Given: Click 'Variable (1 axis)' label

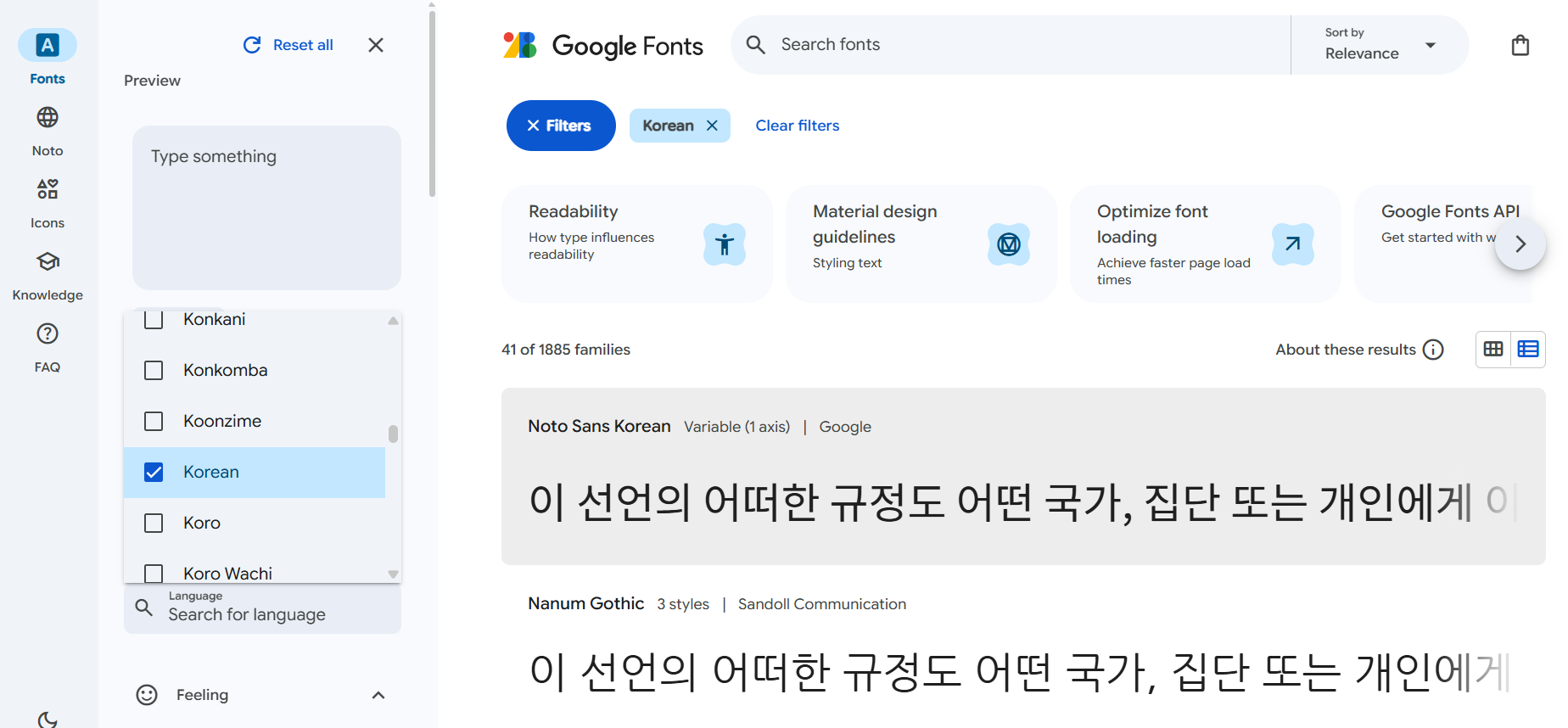Looking at the screenshot, I should point(737,427).
